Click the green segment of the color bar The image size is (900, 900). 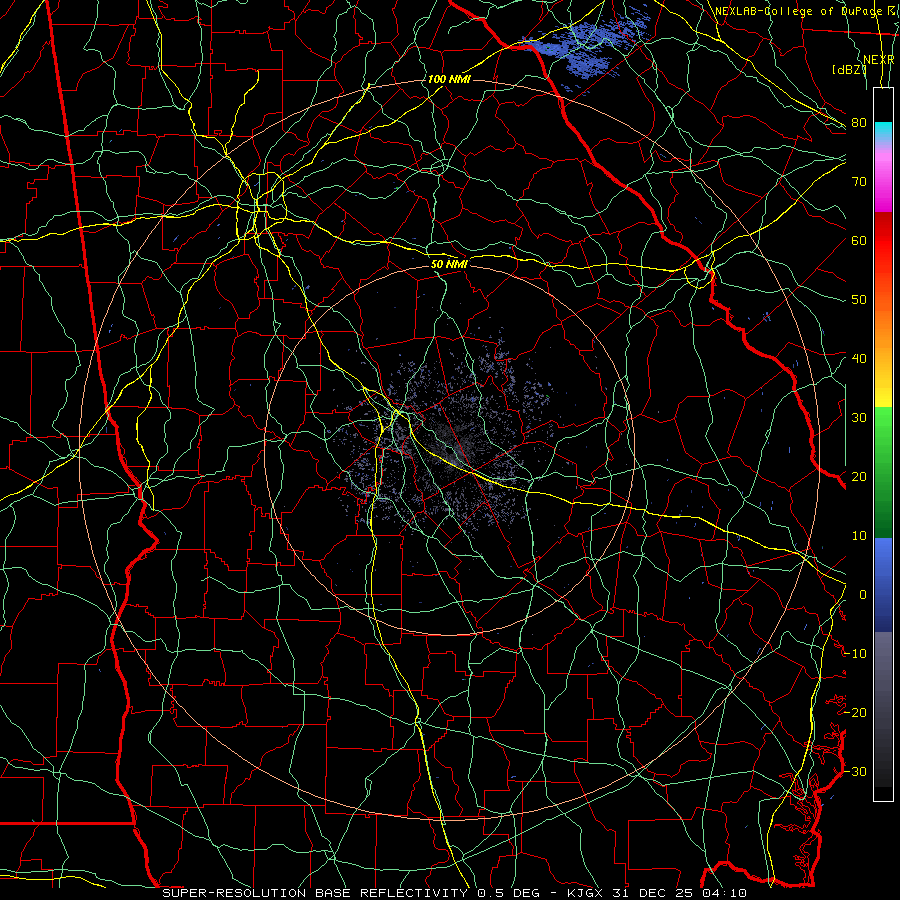(883, 472)
